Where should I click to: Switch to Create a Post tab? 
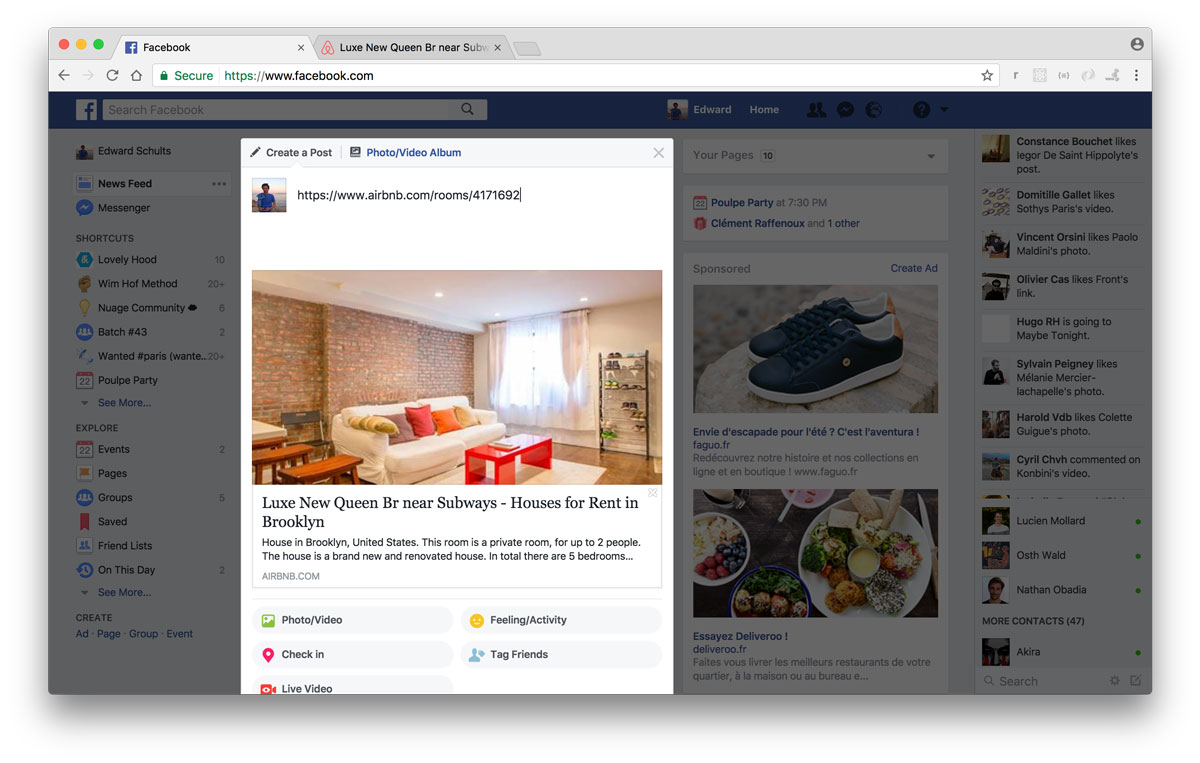pos(291,153)
